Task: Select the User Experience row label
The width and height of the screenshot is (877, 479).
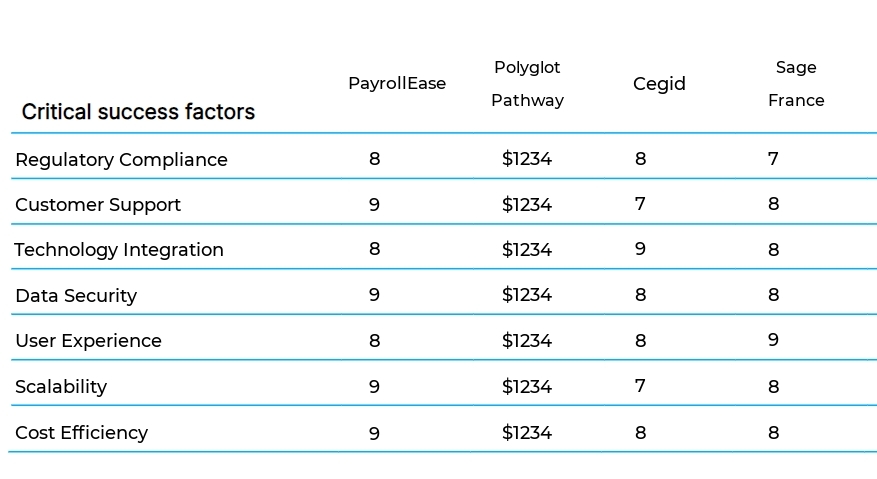Action: (x=88, y=341)
